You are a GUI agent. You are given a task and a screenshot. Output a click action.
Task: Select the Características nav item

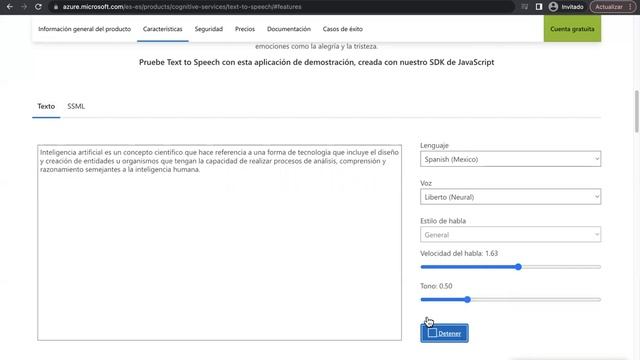(162, 29)
